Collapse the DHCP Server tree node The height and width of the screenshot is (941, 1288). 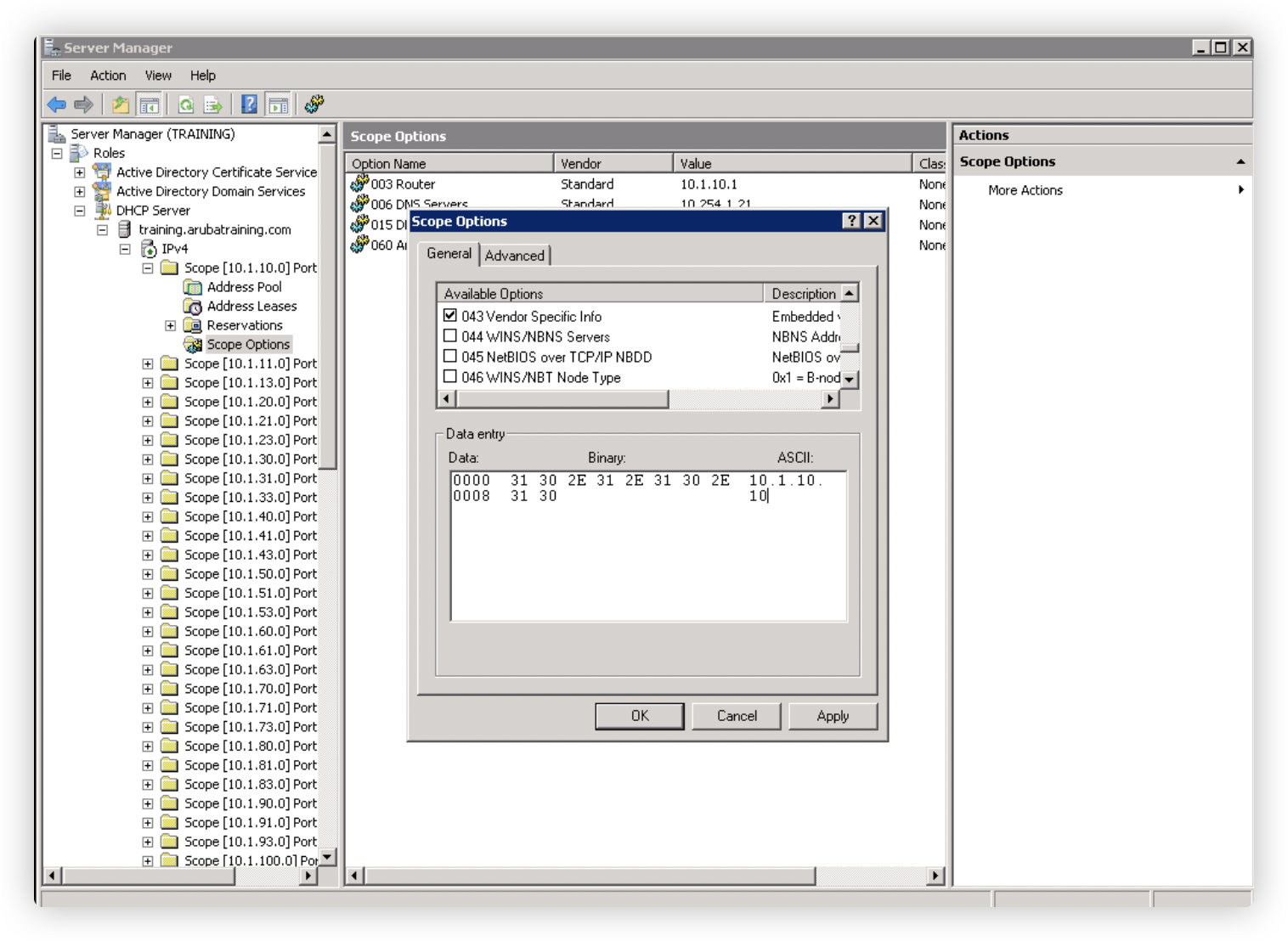pyautogui.click(x=80, y=211)
